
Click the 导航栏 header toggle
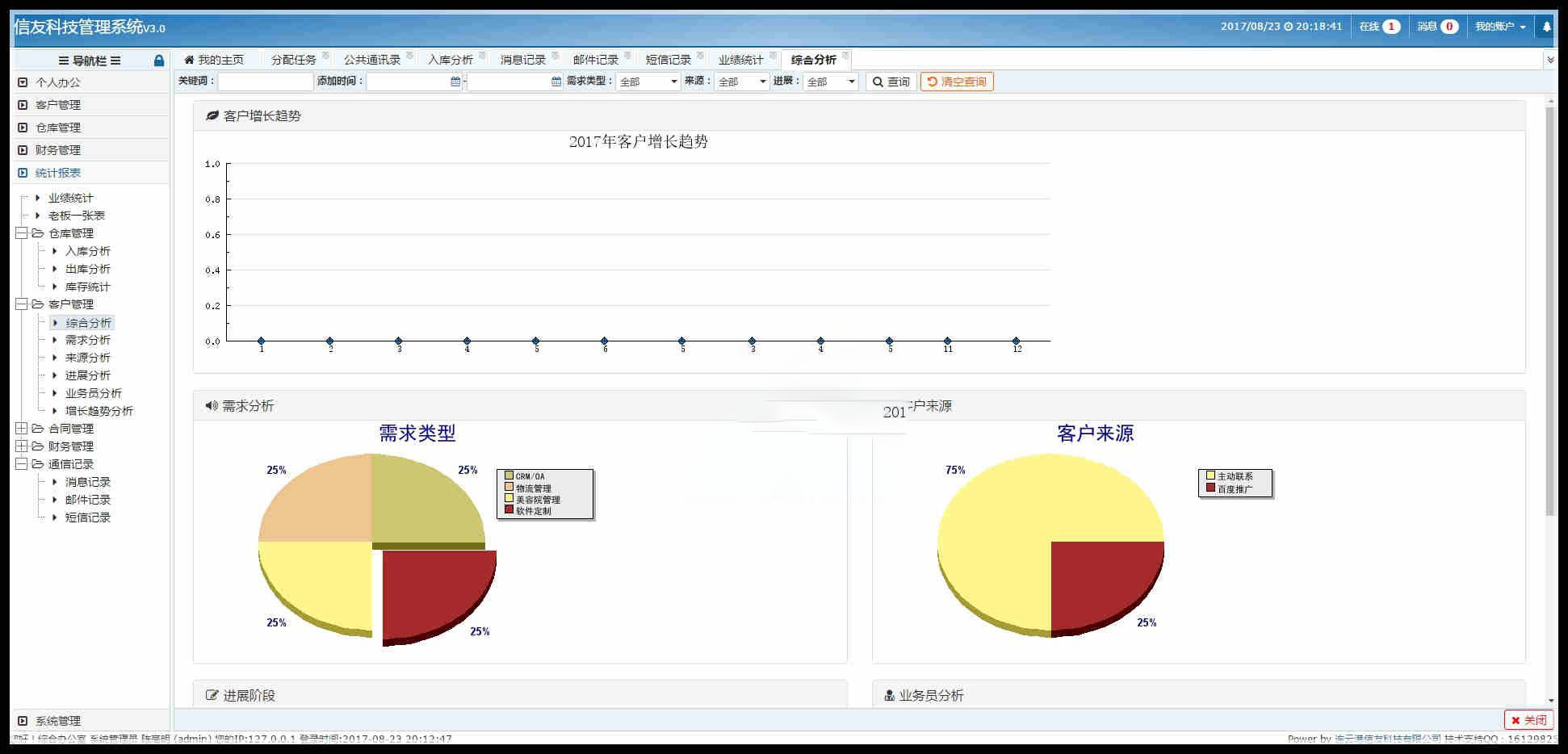90,61
